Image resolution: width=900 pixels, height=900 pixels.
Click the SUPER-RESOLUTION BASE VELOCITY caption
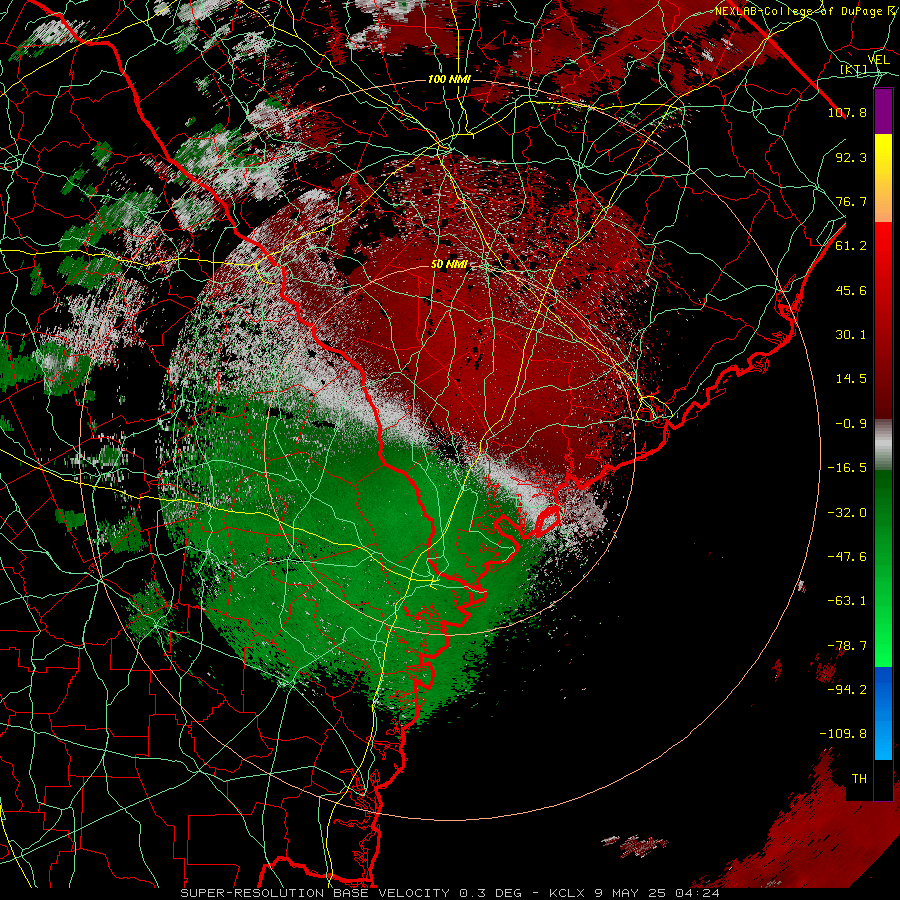coord(315,893)
